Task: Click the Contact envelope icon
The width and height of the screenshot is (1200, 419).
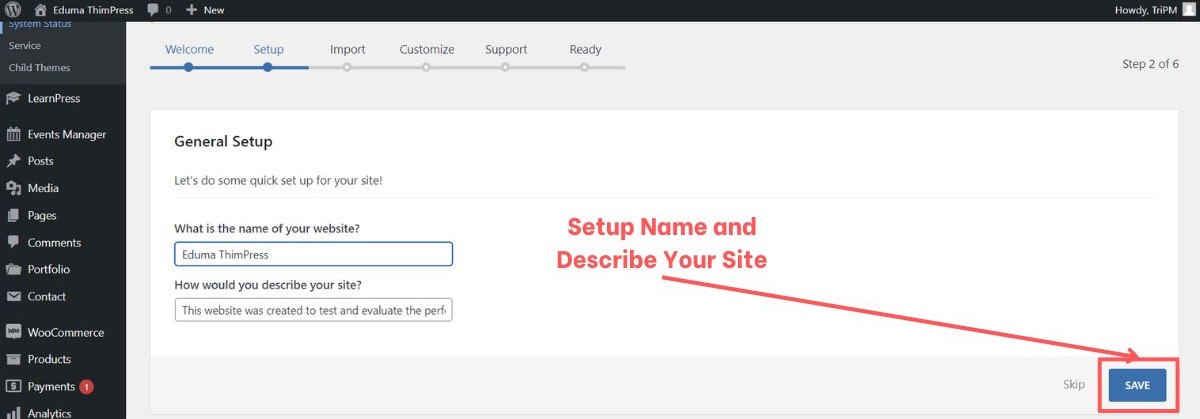Action: coord(13,296)
